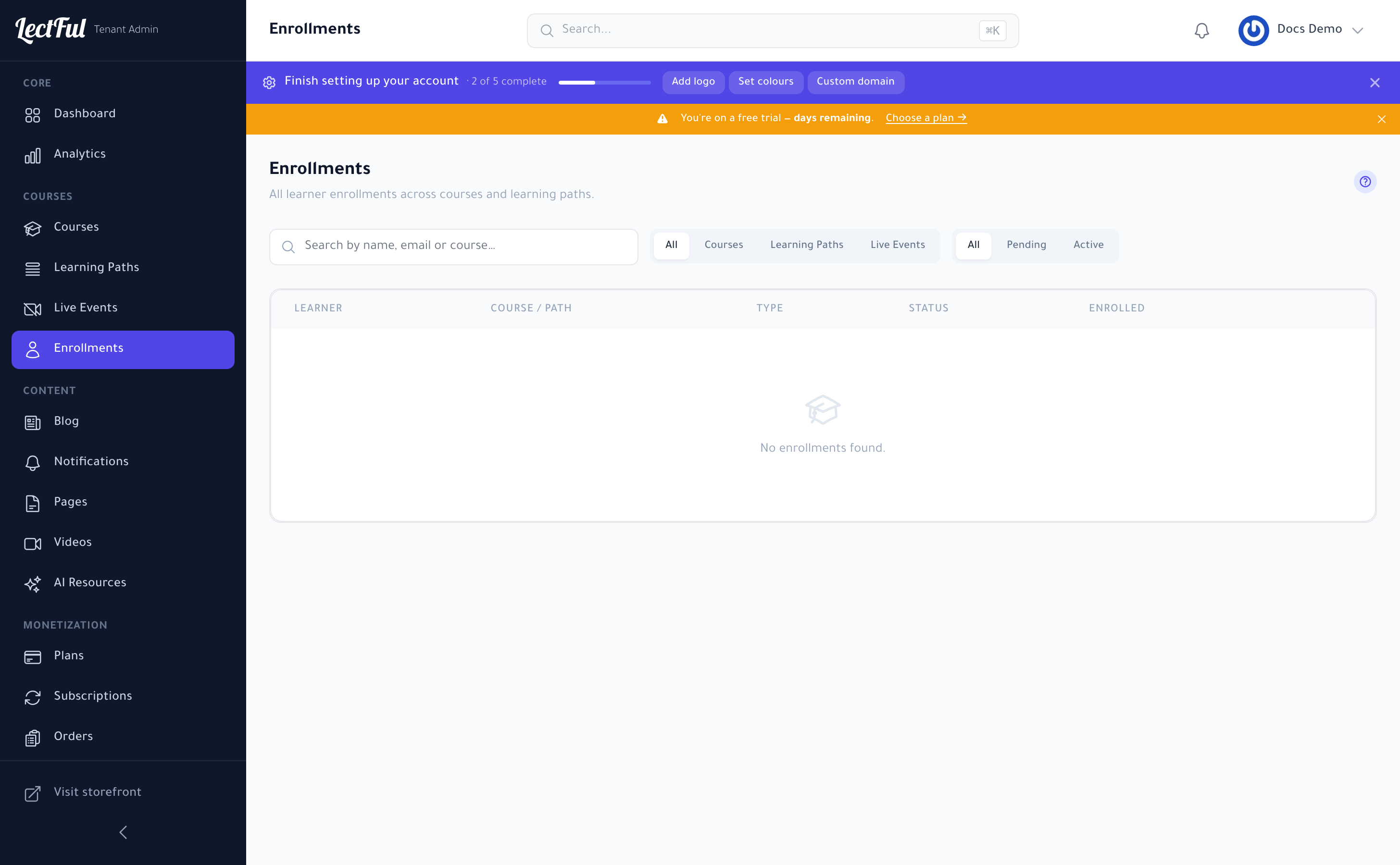Click the global search magnifier icon
The height and width of the screenshot is (865, 1400).
(x=547, y=30)
